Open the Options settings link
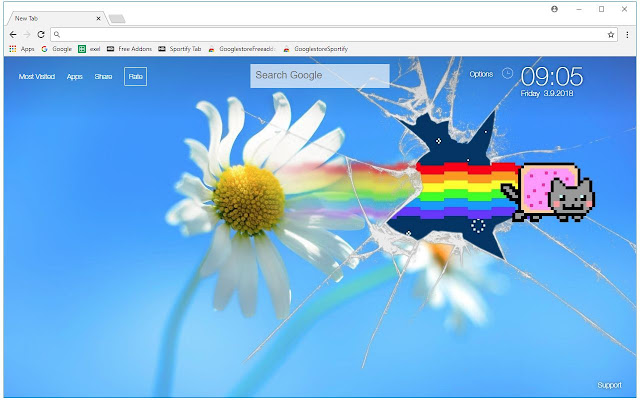 [x=481, y=74]
